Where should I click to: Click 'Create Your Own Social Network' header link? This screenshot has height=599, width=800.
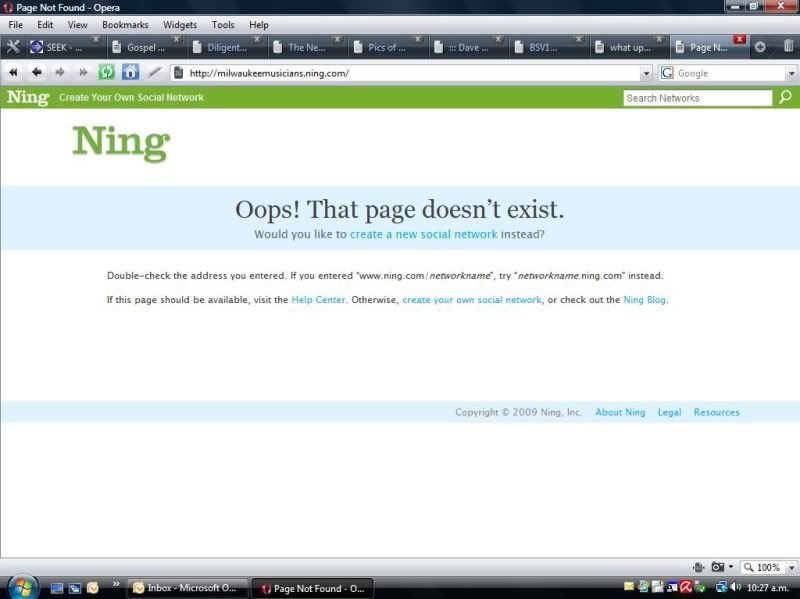point(131,97)
